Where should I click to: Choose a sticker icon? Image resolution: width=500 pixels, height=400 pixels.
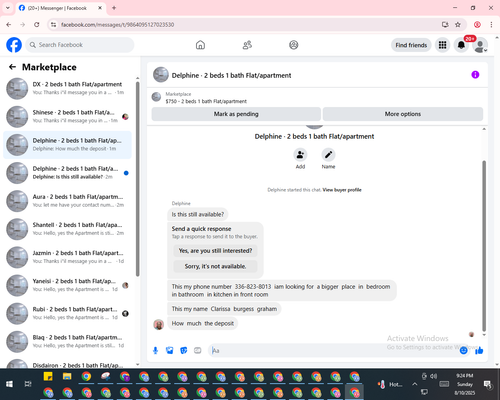(x=184, y=350)
